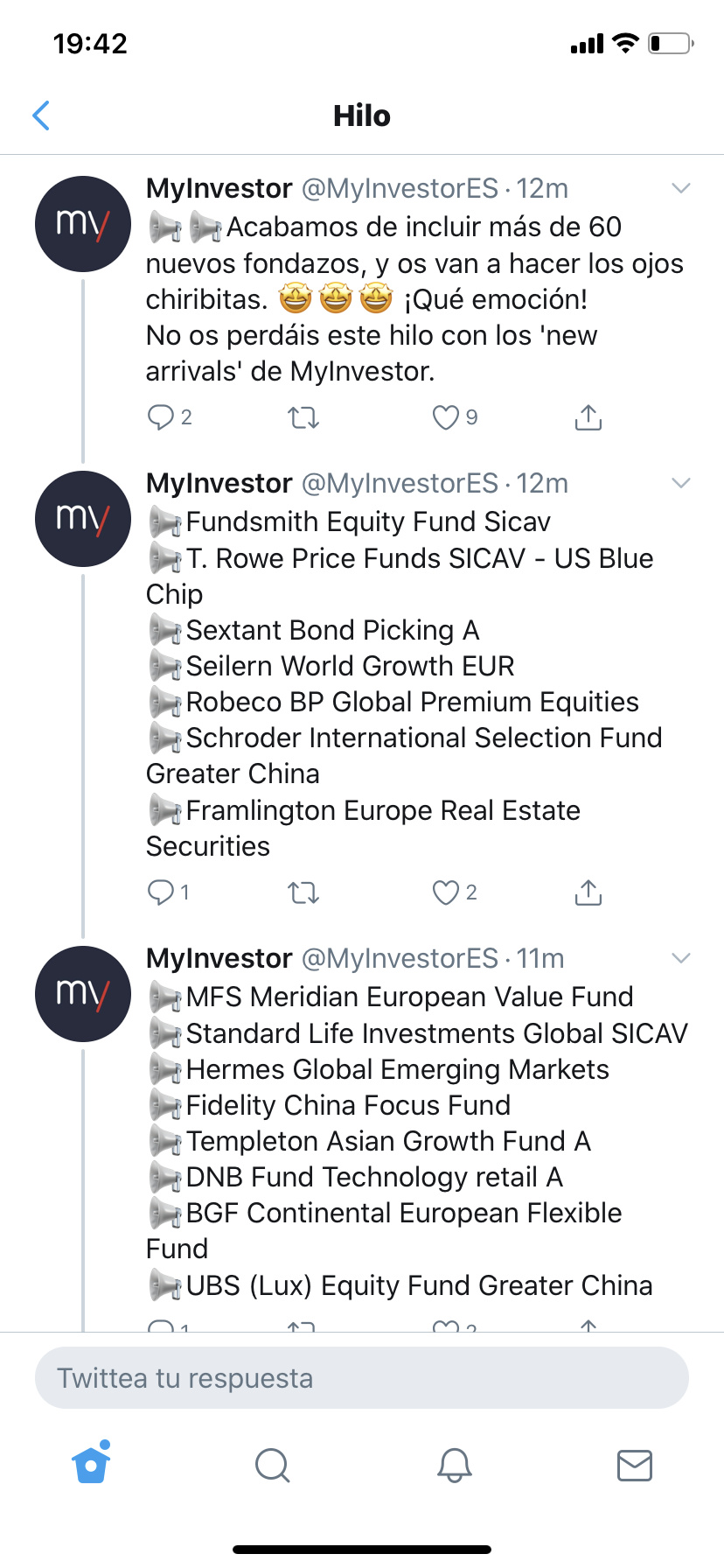724x1568 pixels.
Task: Retweet the Fundsmith Equity Fund tweet
Action: (x=303, y=893)
